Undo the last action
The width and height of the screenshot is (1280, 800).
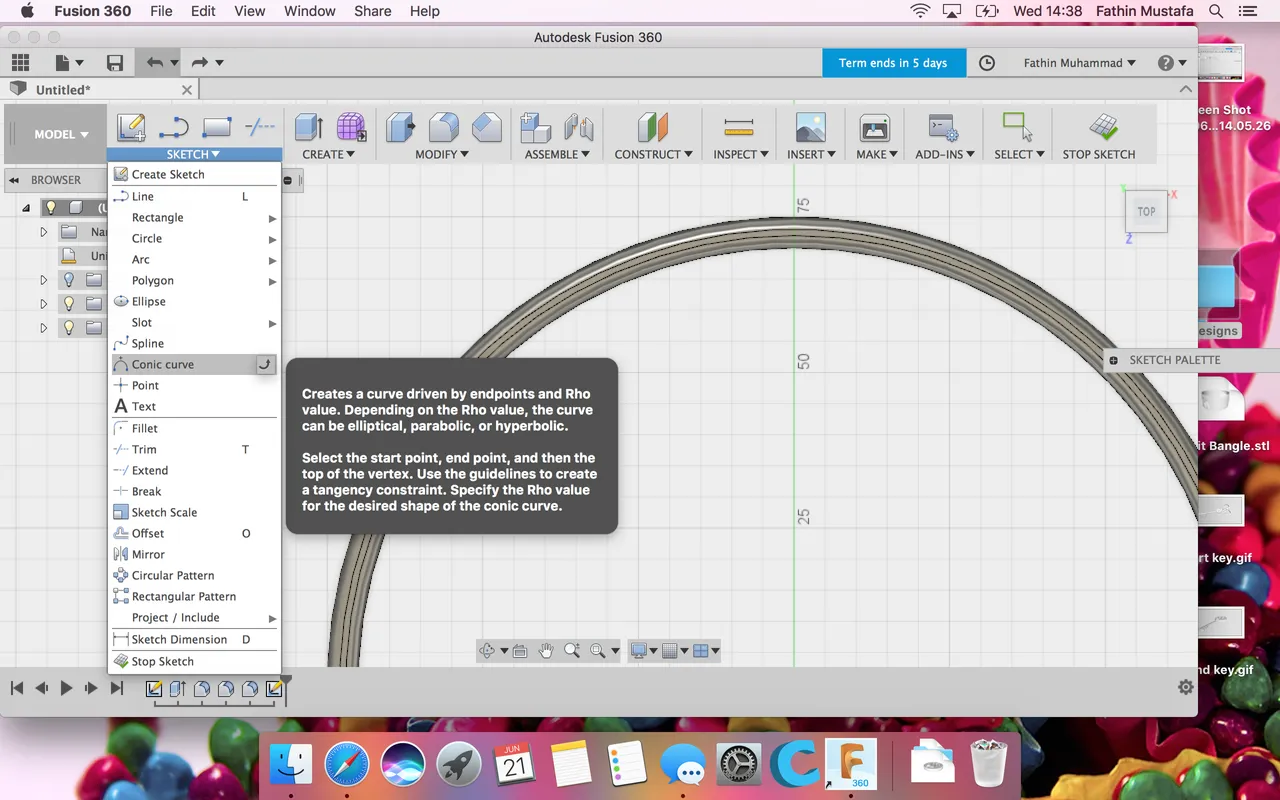pyautogui.click(x=154, y=63)
